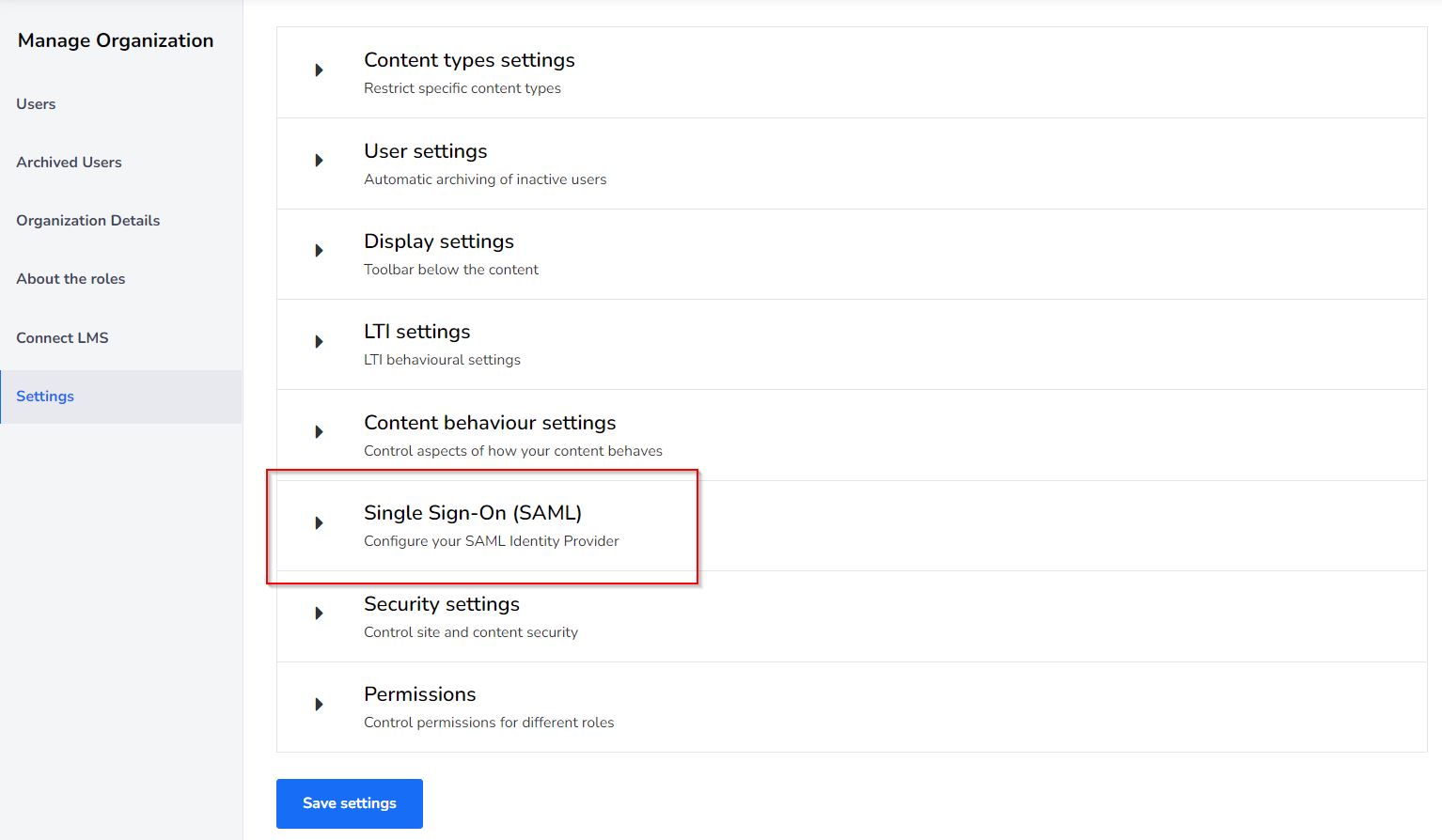Expand the Permissions section arrow
Image resolution: width=1442 pixels, height=840 pixels.
coord(319,705)
